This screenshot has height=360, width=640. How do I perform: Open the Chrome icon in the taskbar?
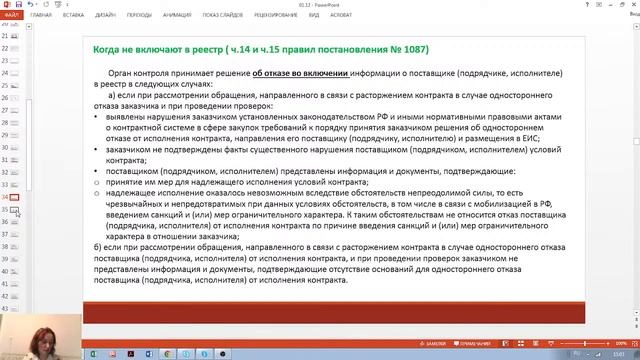tap(167, 354)
